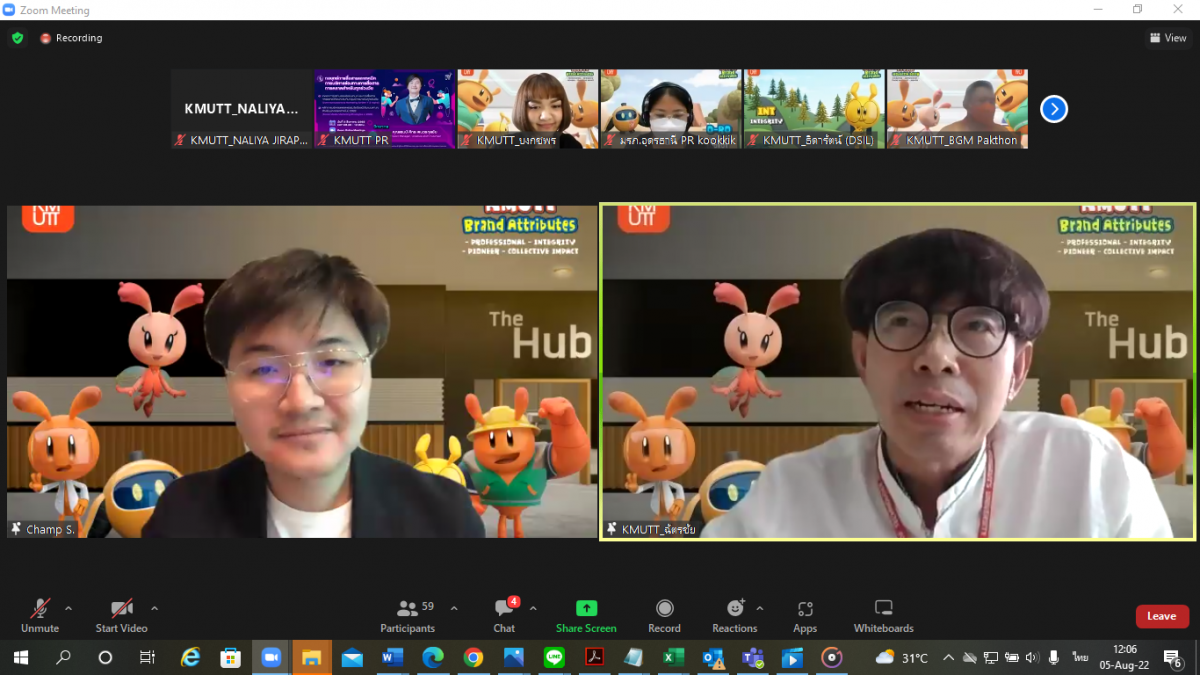Open the system volume control
Viewport: 1200px width, 675px height.
(1032, 657)
